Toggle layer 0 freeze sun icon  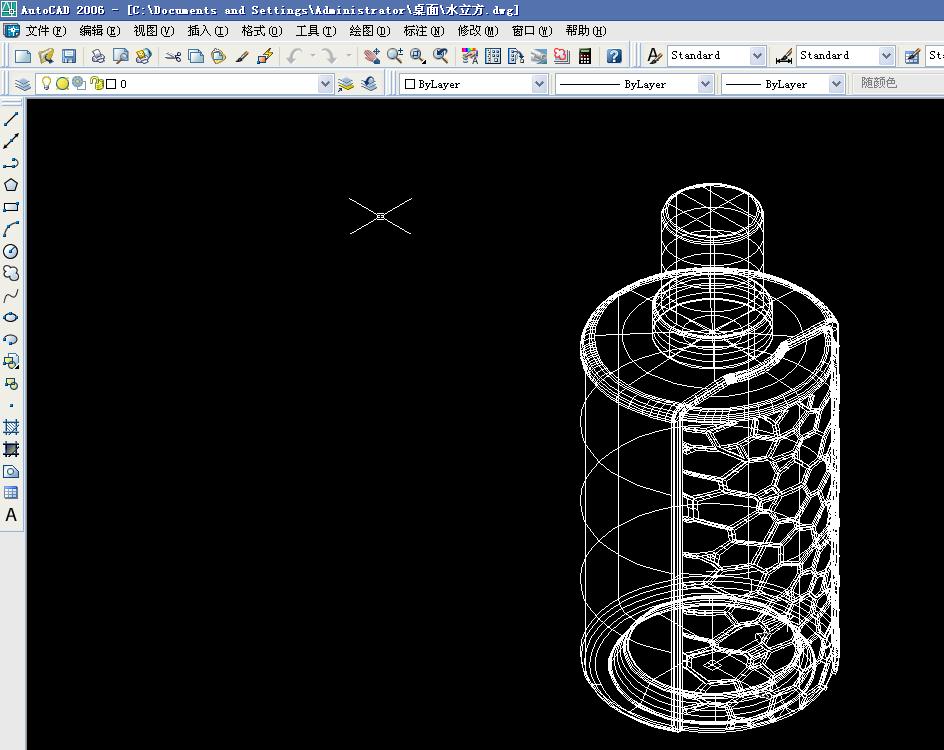point(62,84)
